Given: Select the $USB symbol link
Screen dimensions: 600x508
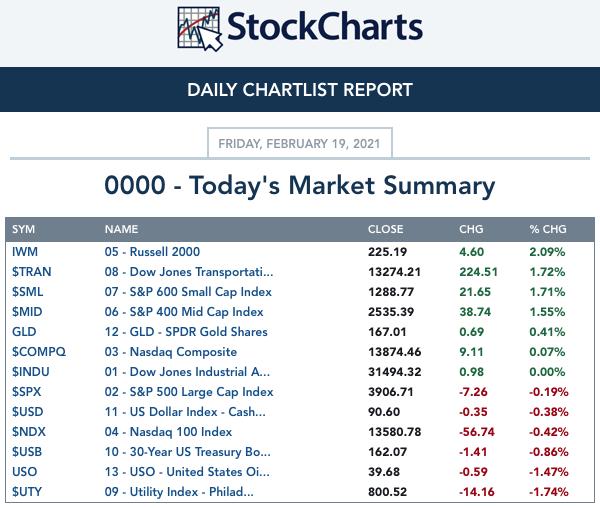Looking at the screenshot, I should 27,452.
